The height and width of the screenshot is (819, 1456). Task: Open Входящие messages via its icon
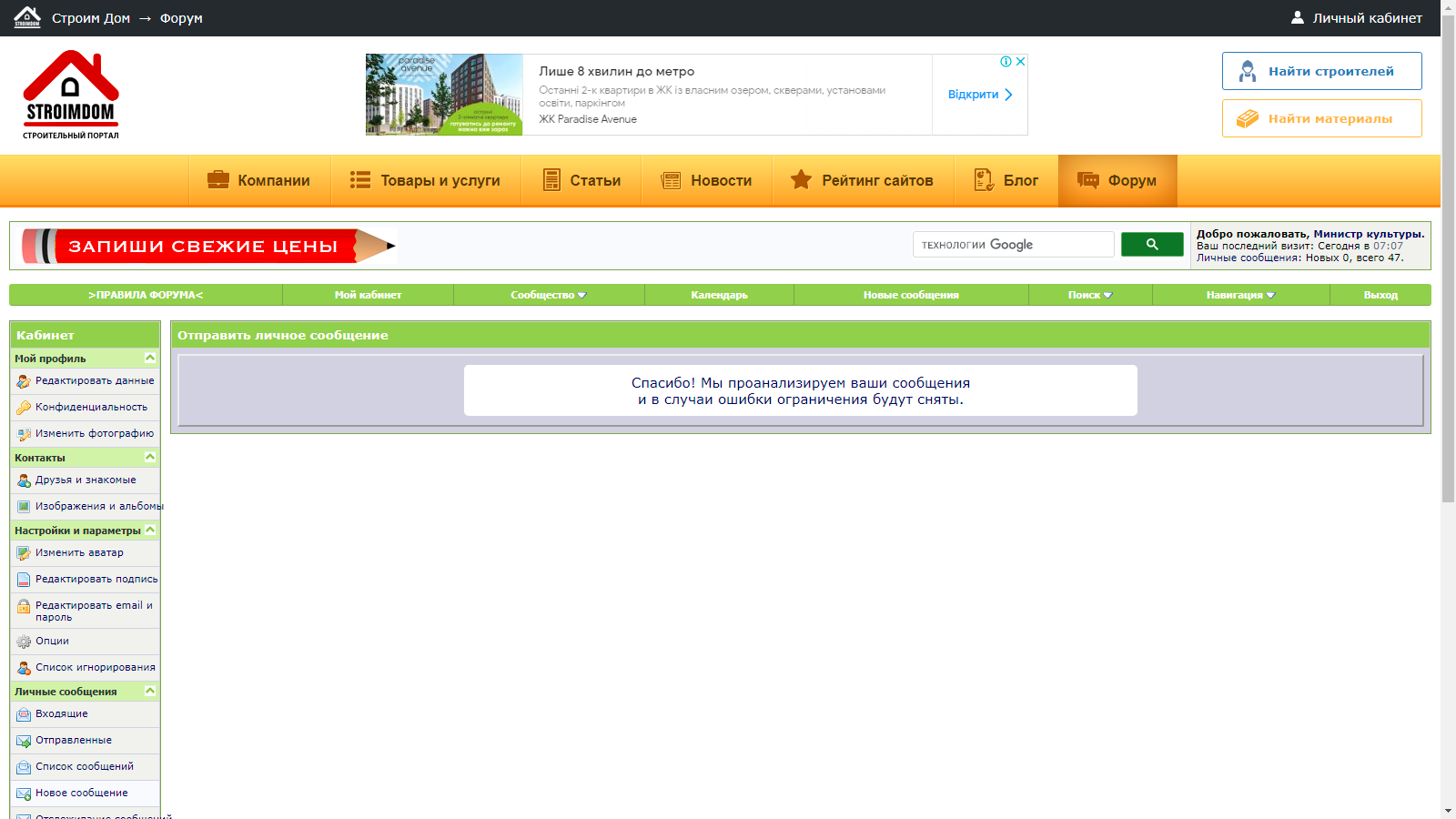click(x=23, y=714)
